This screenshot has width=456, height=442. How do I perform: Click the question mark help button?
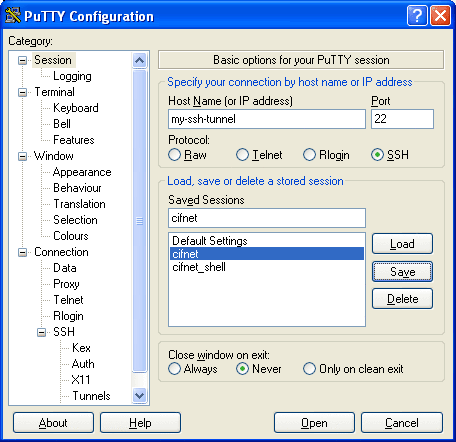pyautogui.click(x=417, y=16)
